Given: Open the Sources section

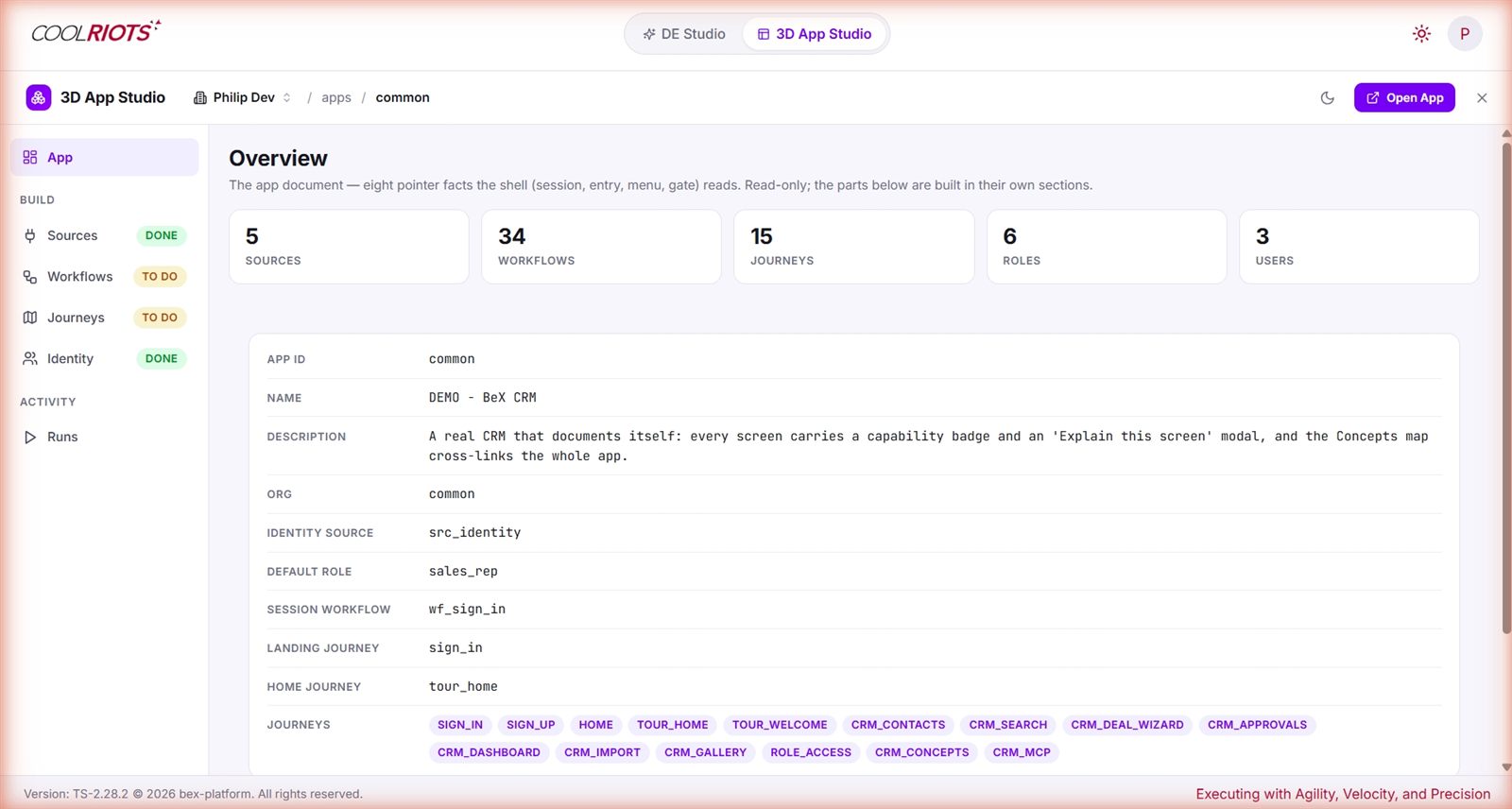Looking at the screenshot, I should pos(104,235).
